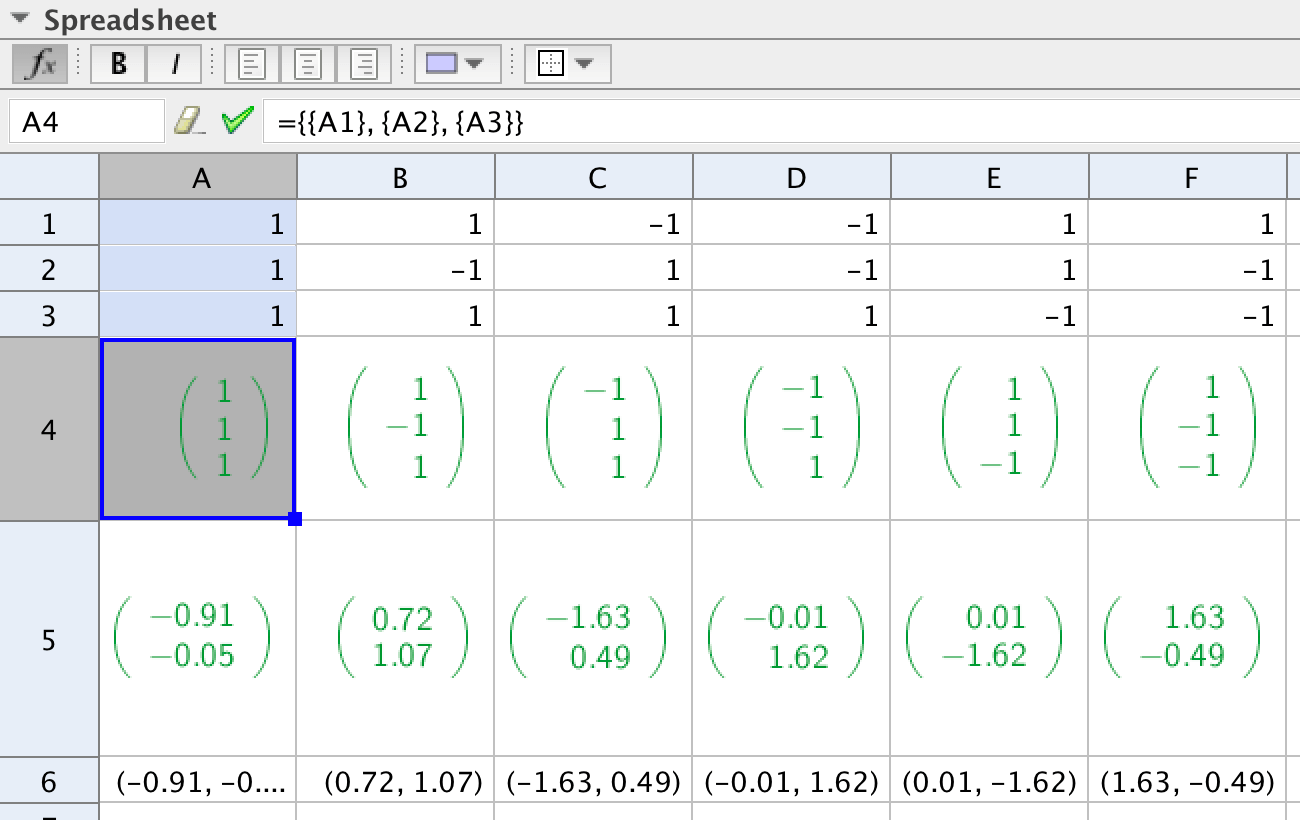Click the formula input field

[x=780, y=121]
